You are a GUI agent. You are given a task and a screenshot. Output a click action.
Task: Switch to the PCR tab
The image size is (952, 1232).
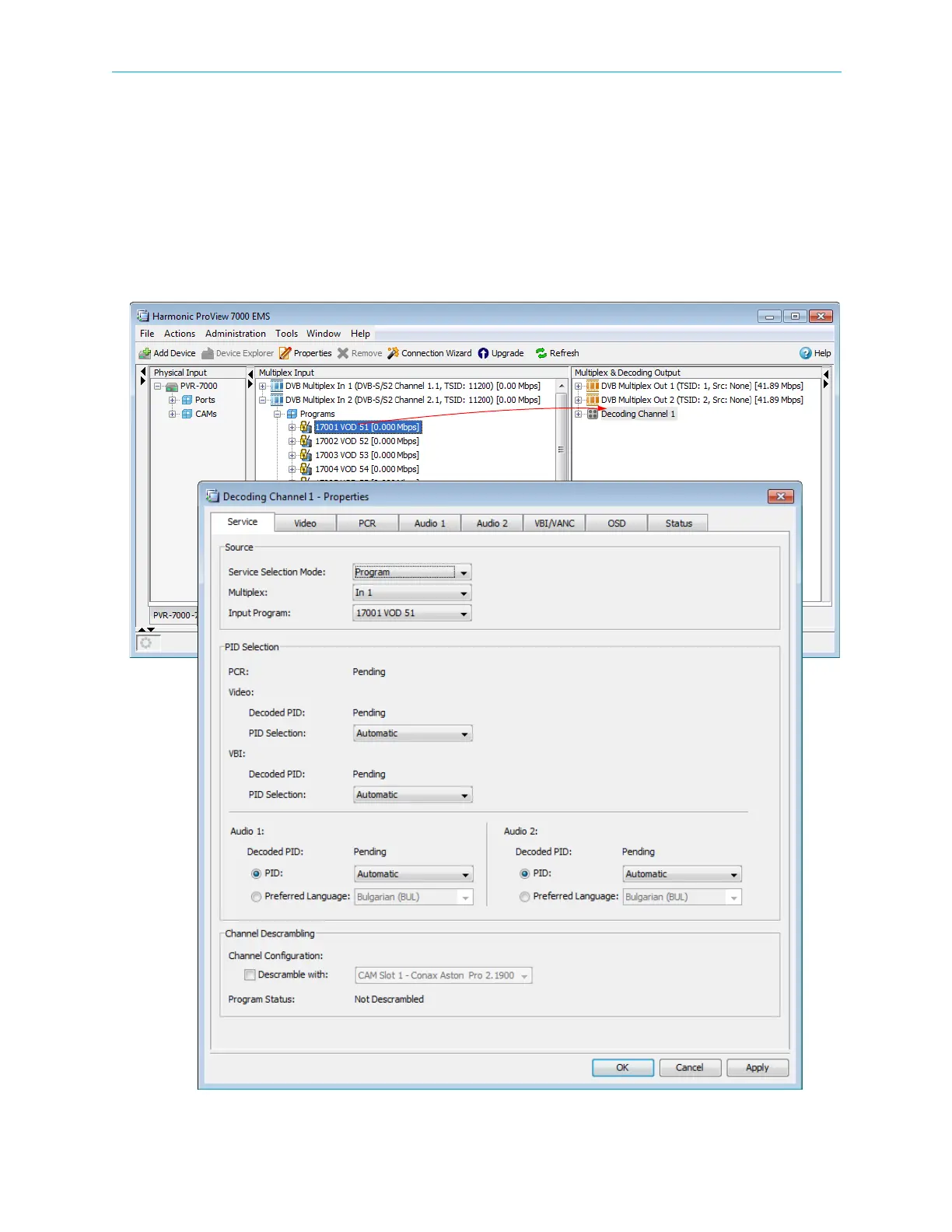[x=367, y=523]
